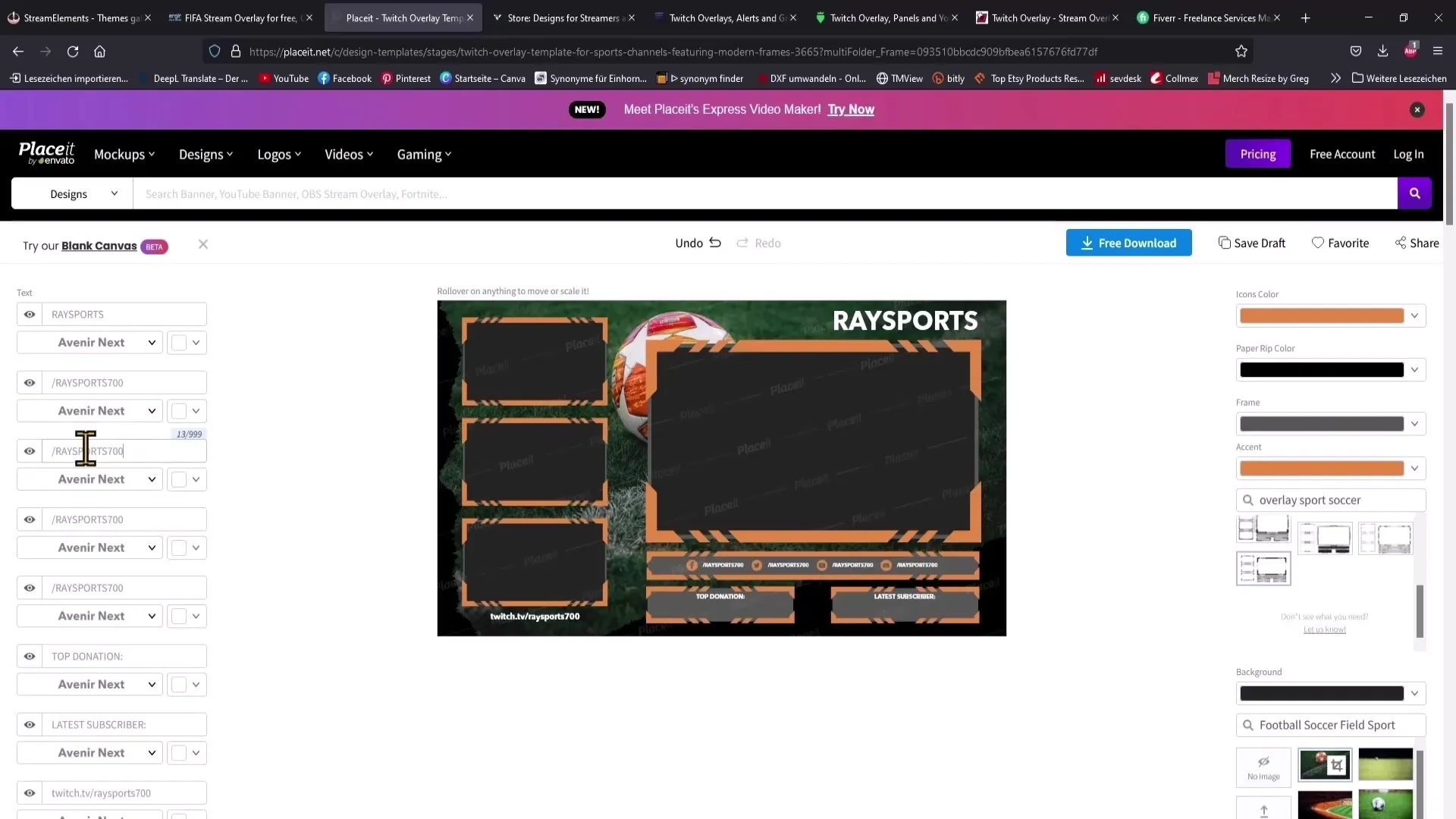Screen dimensions: 1456x819
Task: Open the Blank Canvas link
Action: pos(99,246)
